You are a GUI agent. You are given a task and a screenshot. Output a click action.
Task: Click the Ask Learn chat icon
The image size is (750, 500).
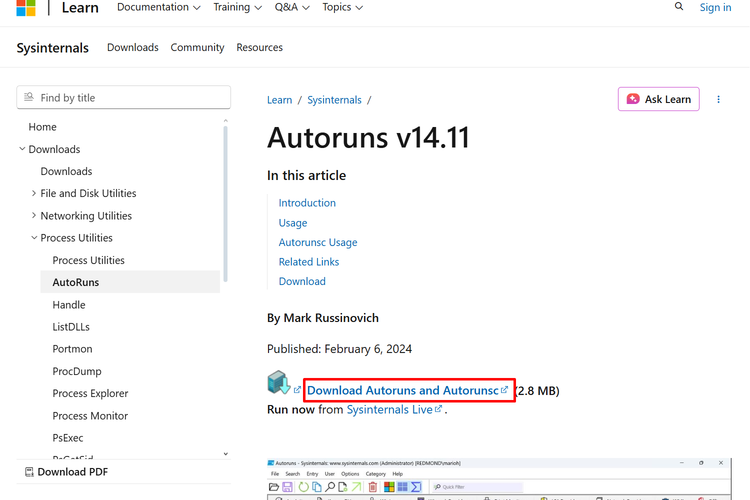pos(633,99)
